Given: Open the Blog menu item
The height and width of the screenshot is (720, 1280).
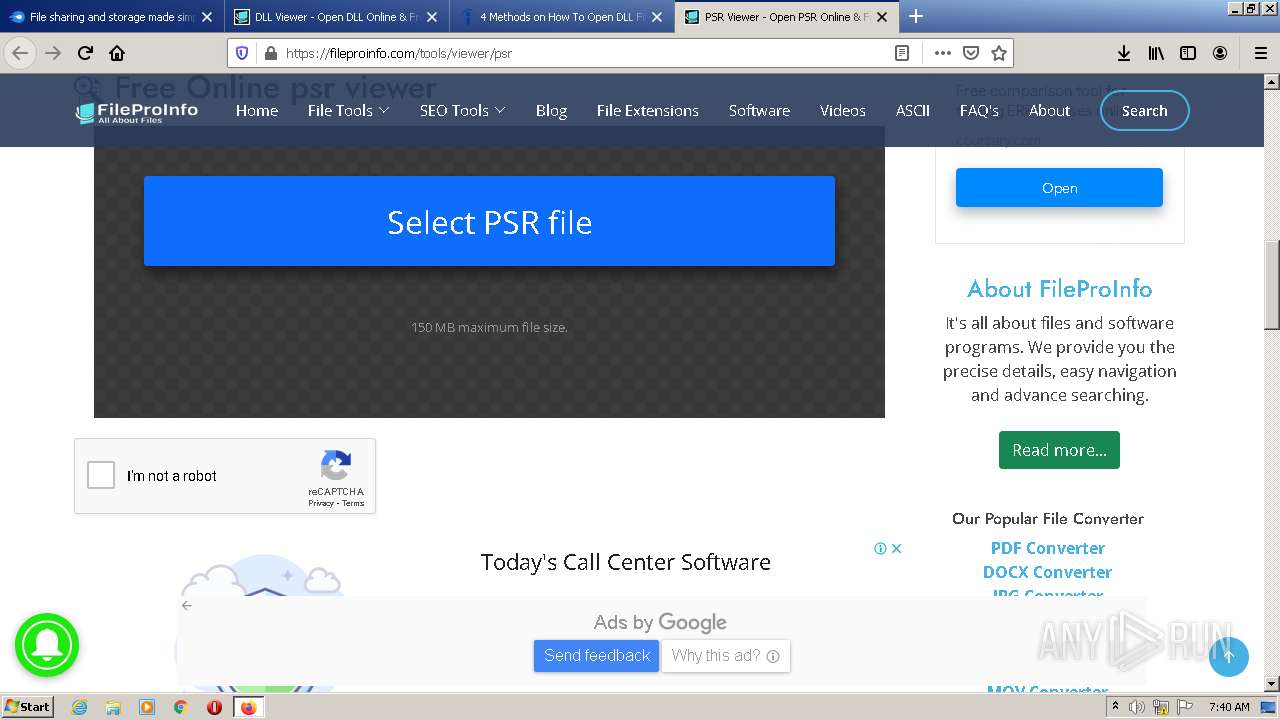Looking at the screenshot, I should 551,111.
